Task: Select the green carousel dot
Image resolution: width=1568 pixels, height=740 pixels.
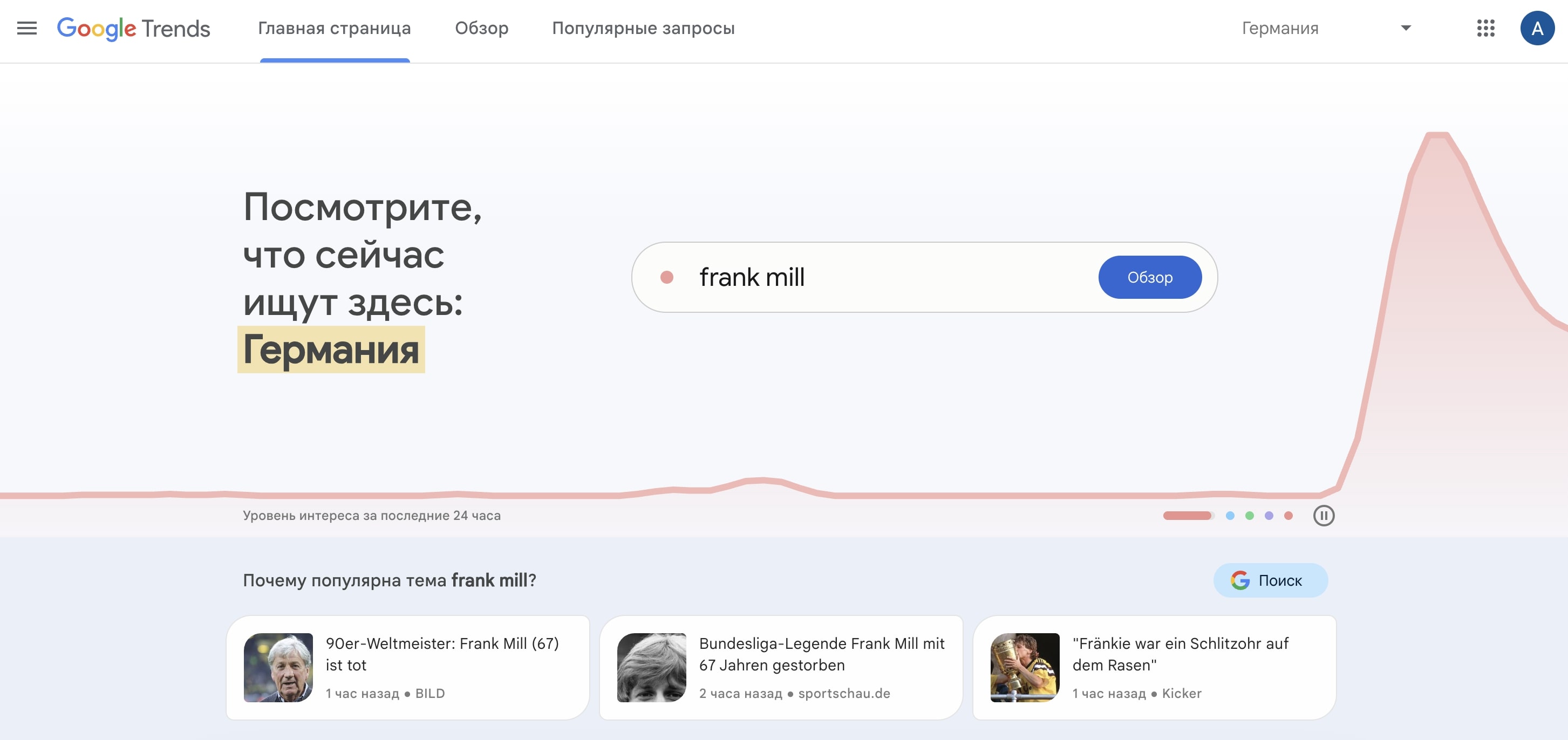Action: click(1249, 516)
